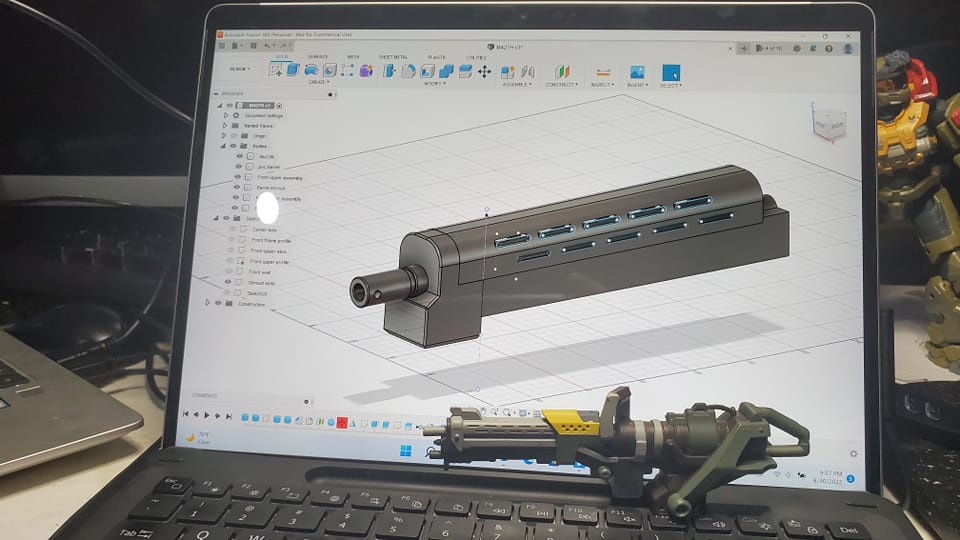
Task: Collapse the Sketches folder
Action: point(216,218)
